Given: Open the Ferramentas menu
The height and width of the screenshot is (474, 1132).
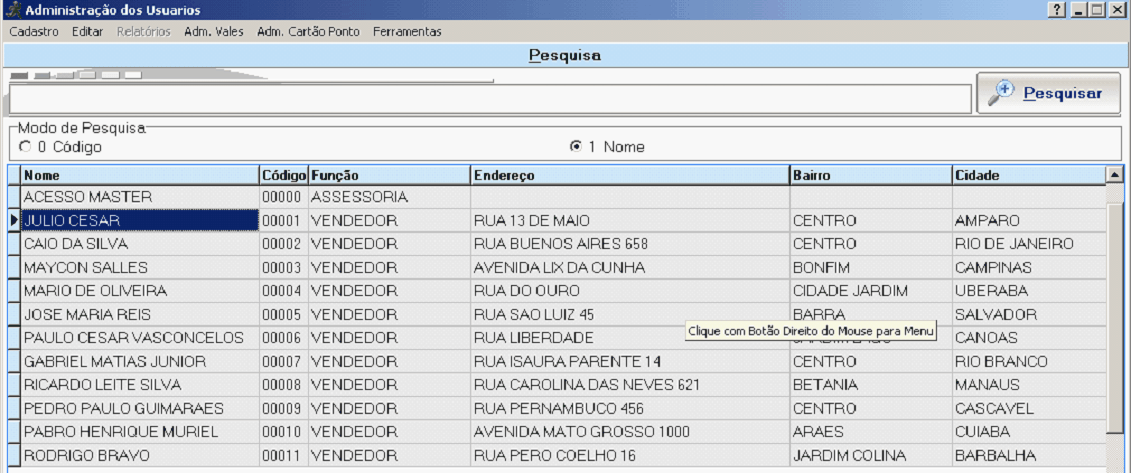Looking at the screenshot, I should [407, 32].
